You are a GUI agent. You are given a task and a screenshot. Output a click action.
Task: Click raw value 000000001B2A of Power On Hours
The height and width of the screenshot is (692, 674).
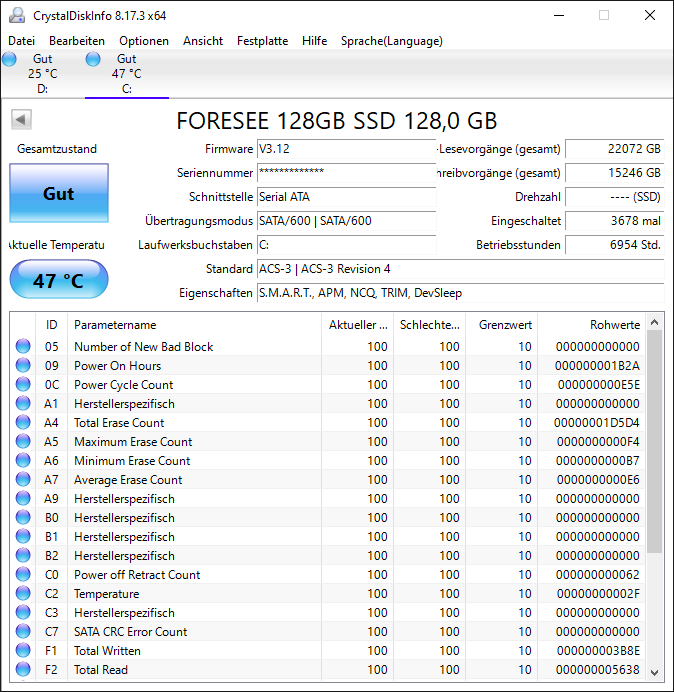click(x=597, y=366)
